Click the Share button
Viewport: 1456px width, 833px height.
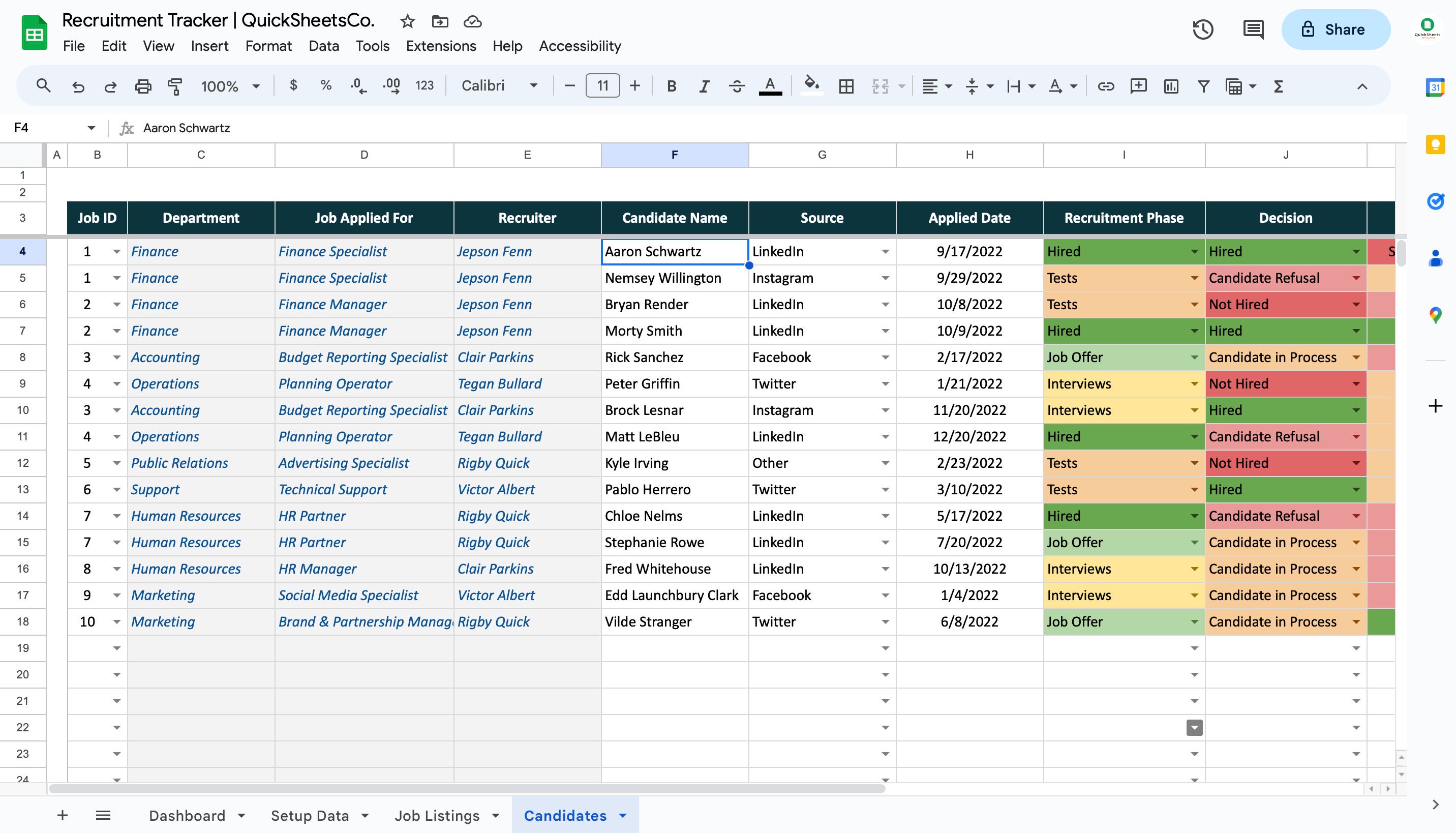pos(1336,29)
